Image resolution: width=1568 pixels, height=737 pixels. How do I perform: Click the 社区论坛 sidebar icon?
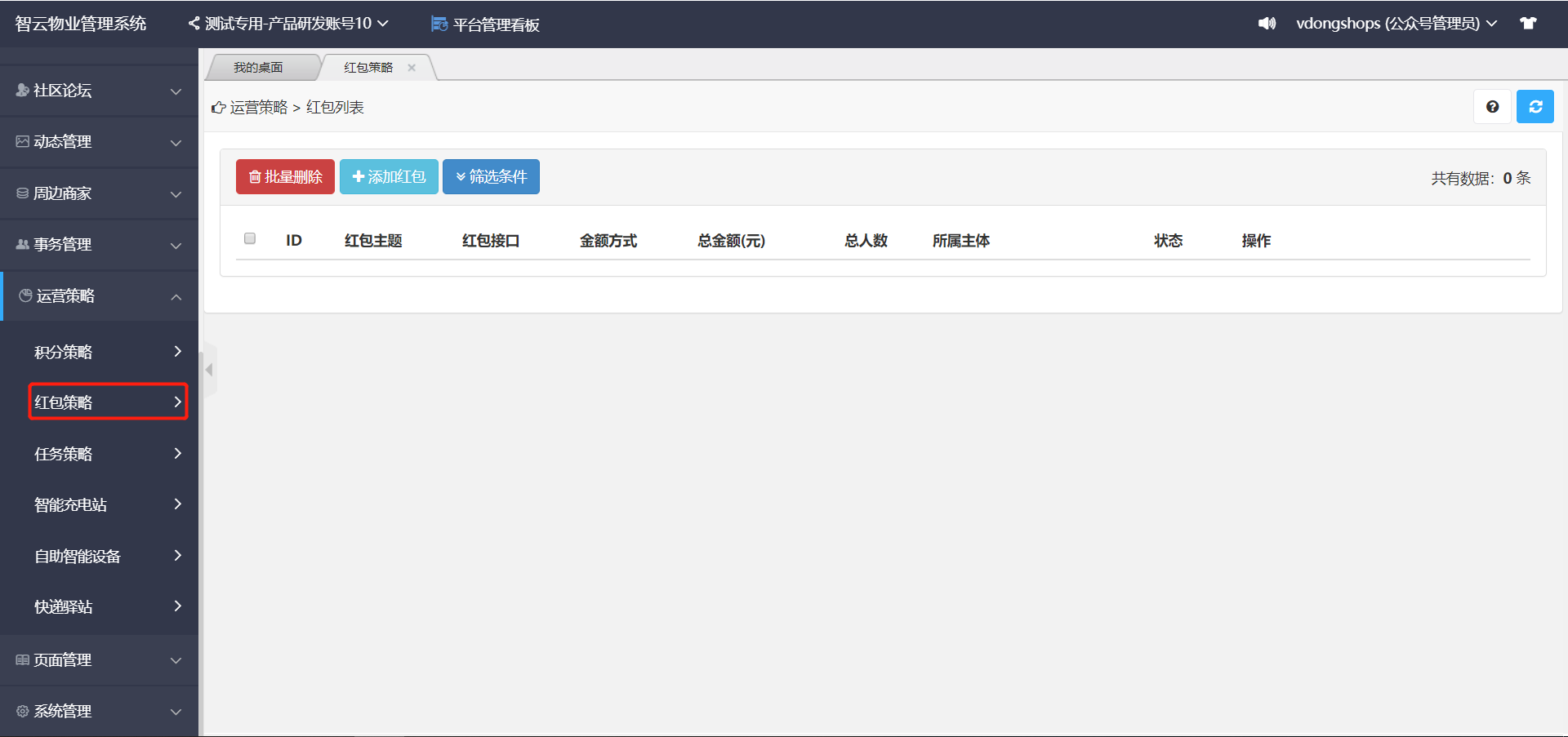(x=23, y=91)
